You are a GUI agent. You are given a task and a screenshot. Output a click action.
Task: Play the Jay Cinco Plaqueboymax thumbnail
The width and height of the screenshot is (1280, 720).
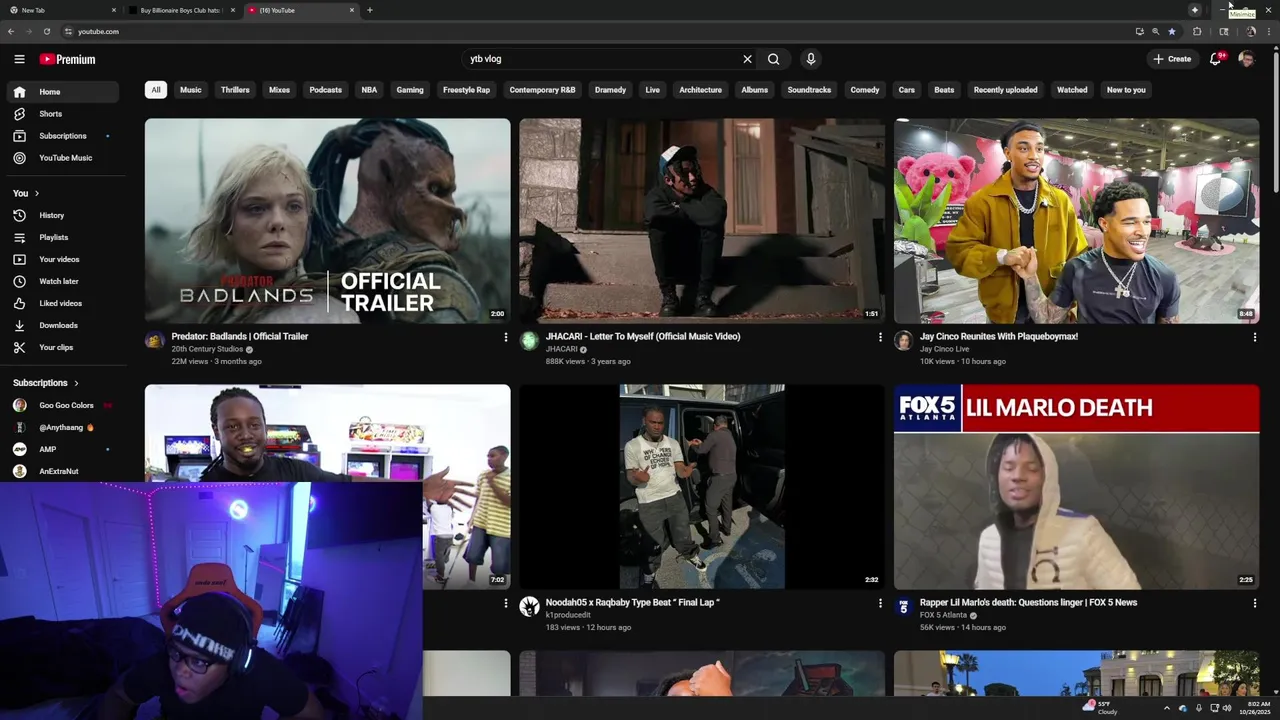tap(1076, 221)
